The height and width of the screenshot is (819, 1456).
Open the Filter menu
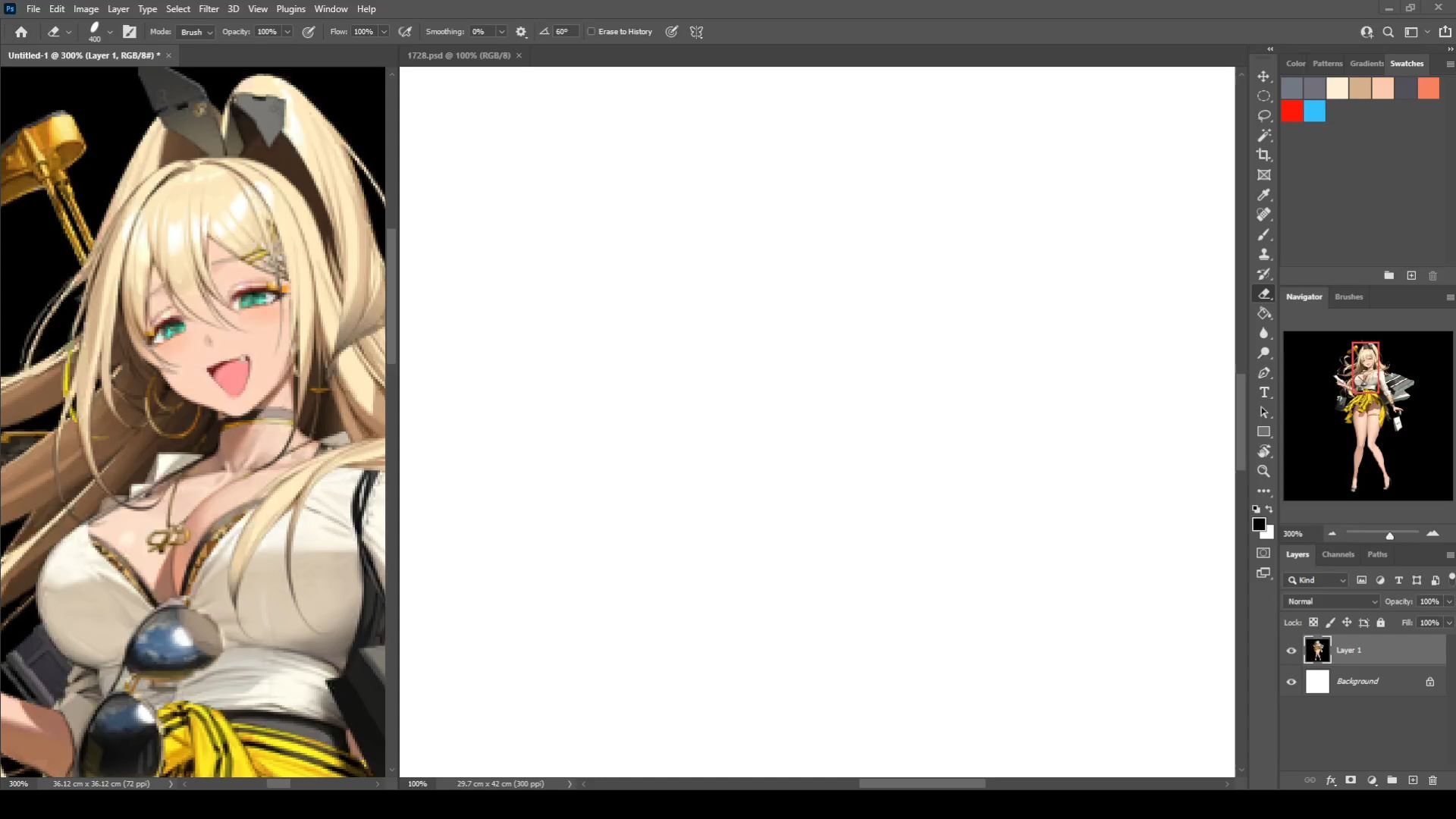[209, 9]
